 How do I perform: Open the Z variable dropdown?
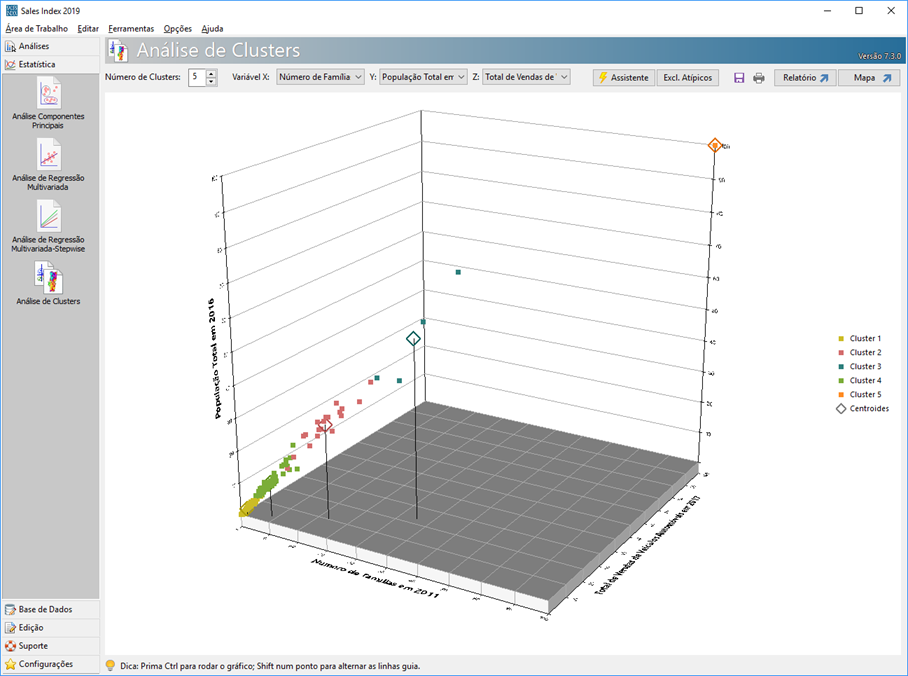(526, 77)
